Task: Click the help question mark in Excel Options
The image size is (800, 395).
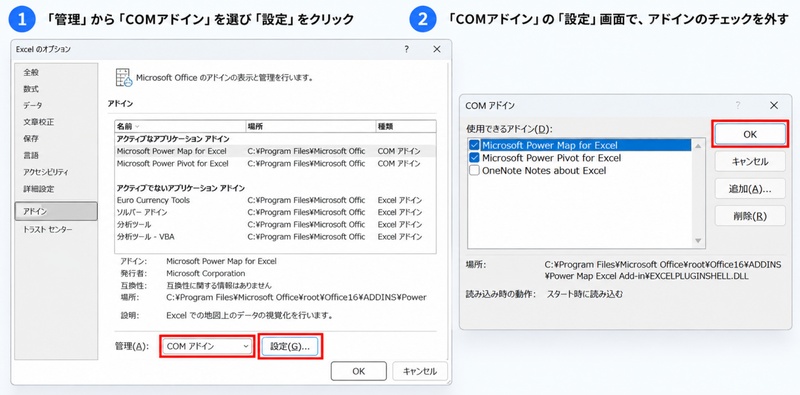Action: [407, 49]
